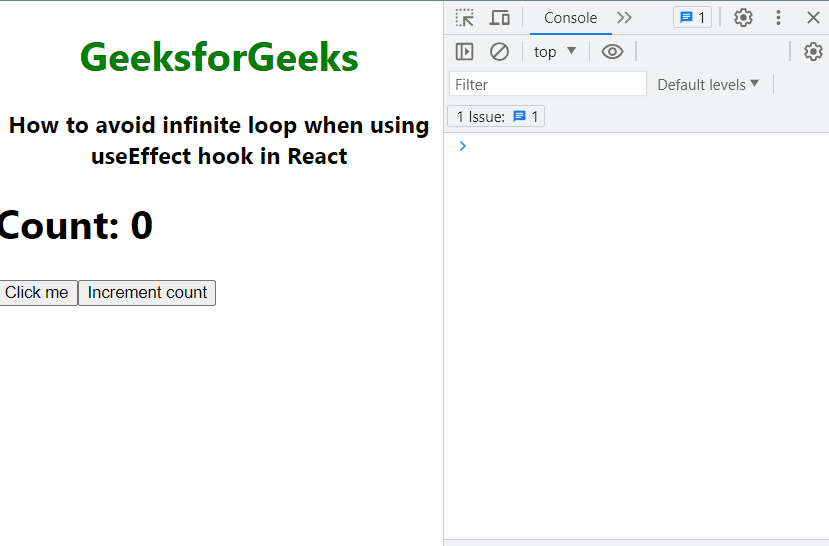
Task: Clear the console with the ban icon
Action: (499, 52)
